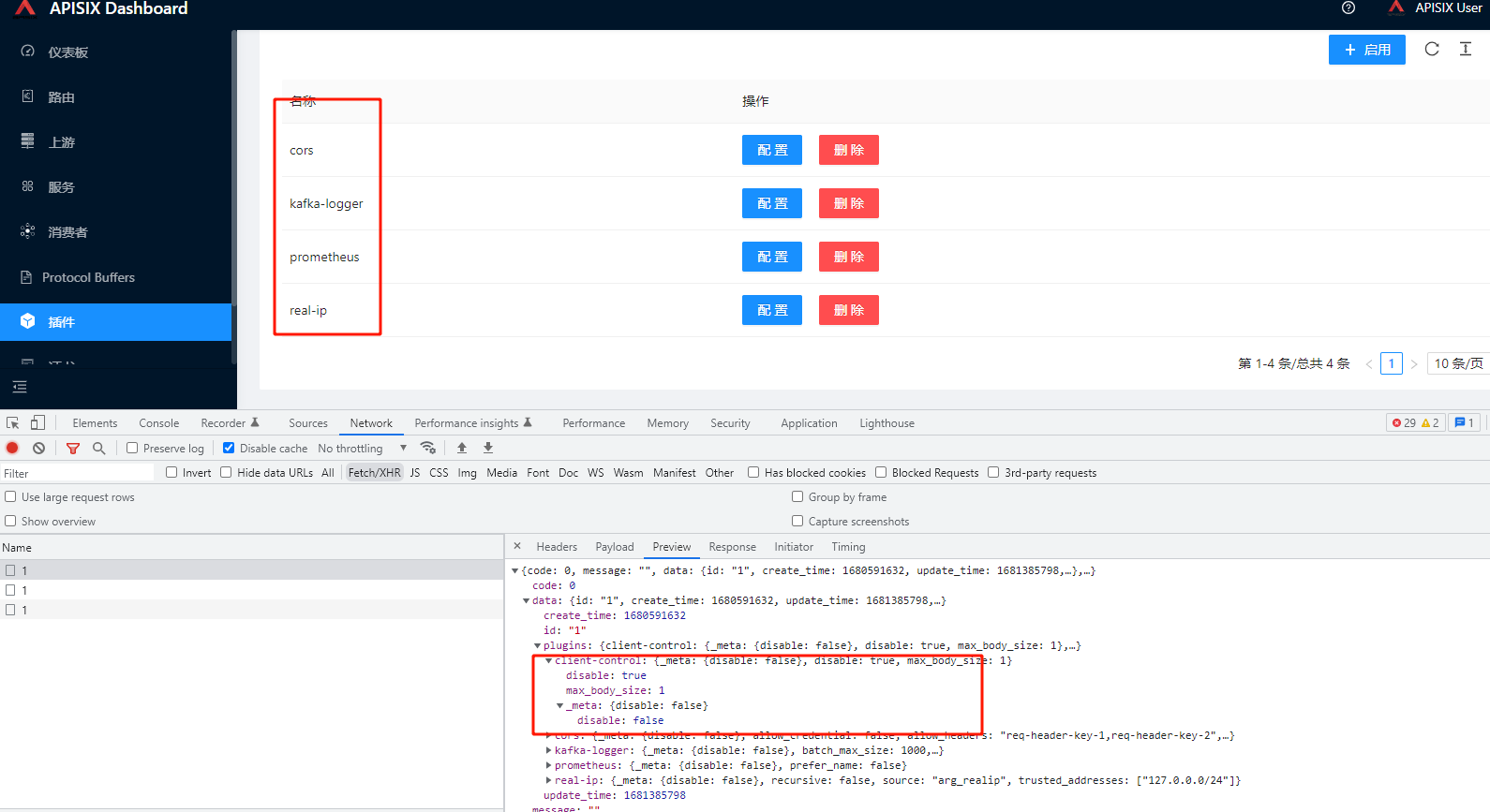The width and height of the screenshot is (1490, 812).
Task: Click 配置 for kafka-logger plugin
Action: pos(772,203)
